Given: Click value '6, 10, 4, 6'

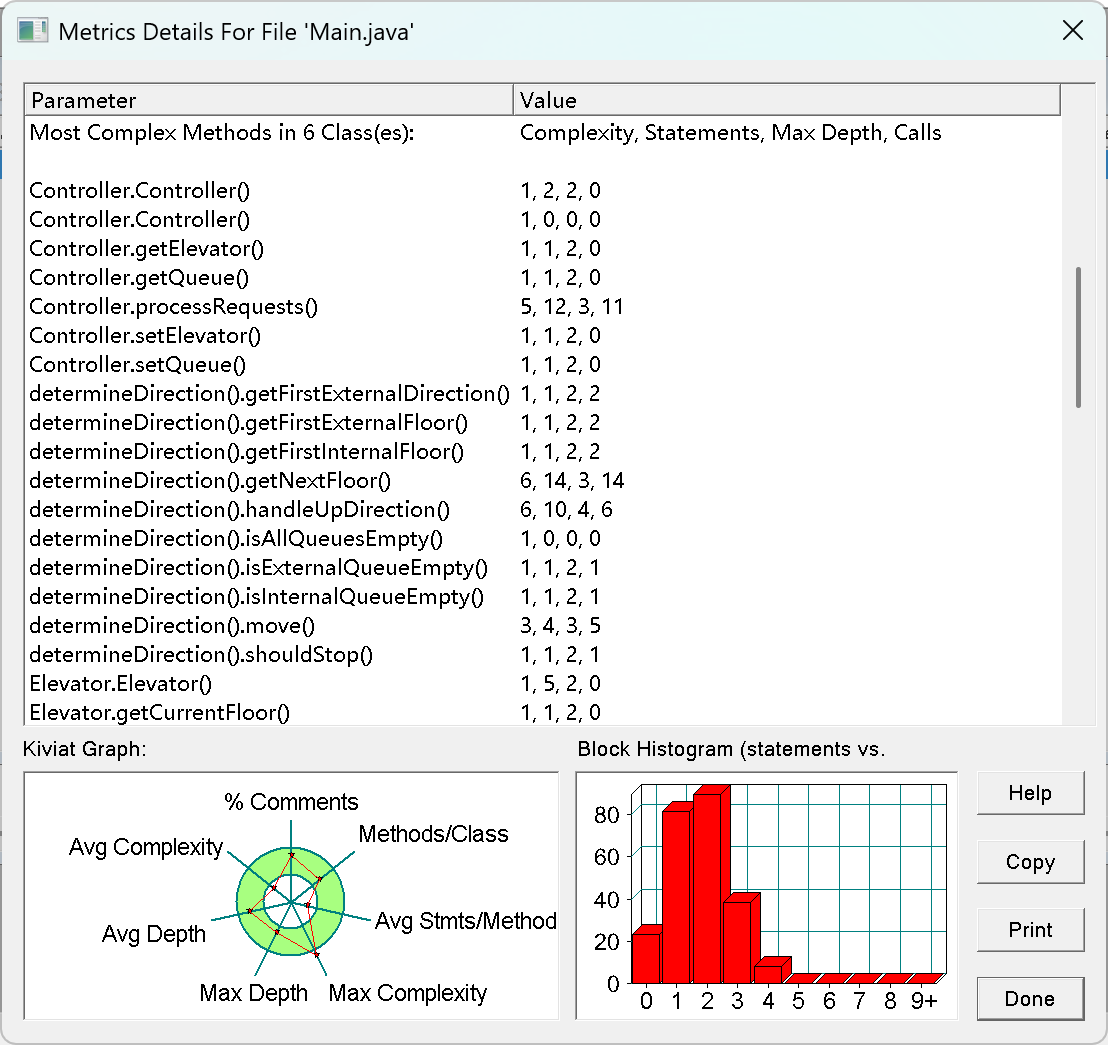Looking at the screenshot, I should [566, 509].
